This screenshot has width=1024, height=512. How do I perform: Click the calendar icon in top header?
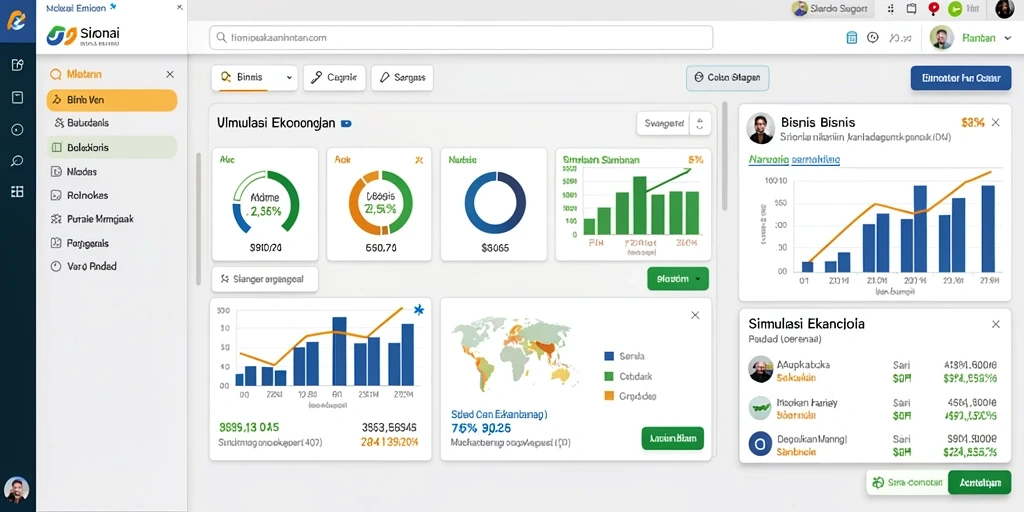(x=852, y=38)
